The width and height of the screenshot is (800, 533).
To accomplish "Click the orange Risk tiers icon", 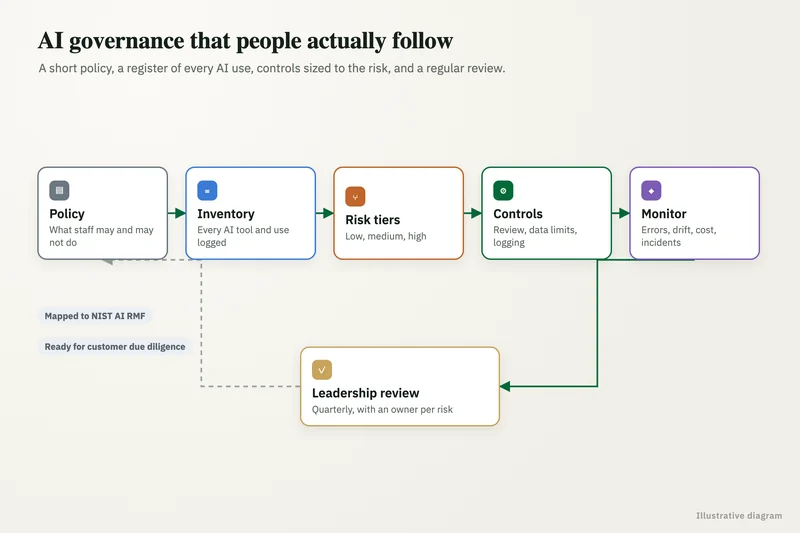I will click(x=355, y=196).
